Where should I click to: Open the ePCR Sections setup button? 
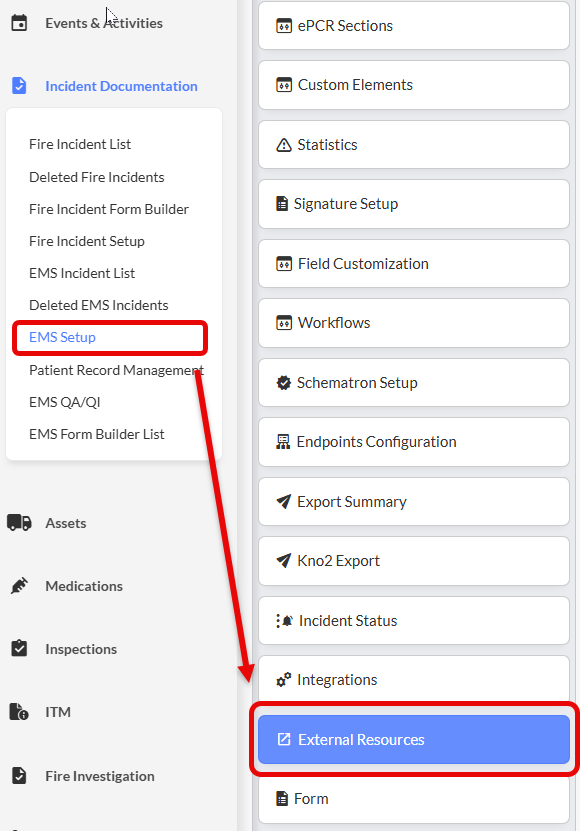(x=414, y=25)
